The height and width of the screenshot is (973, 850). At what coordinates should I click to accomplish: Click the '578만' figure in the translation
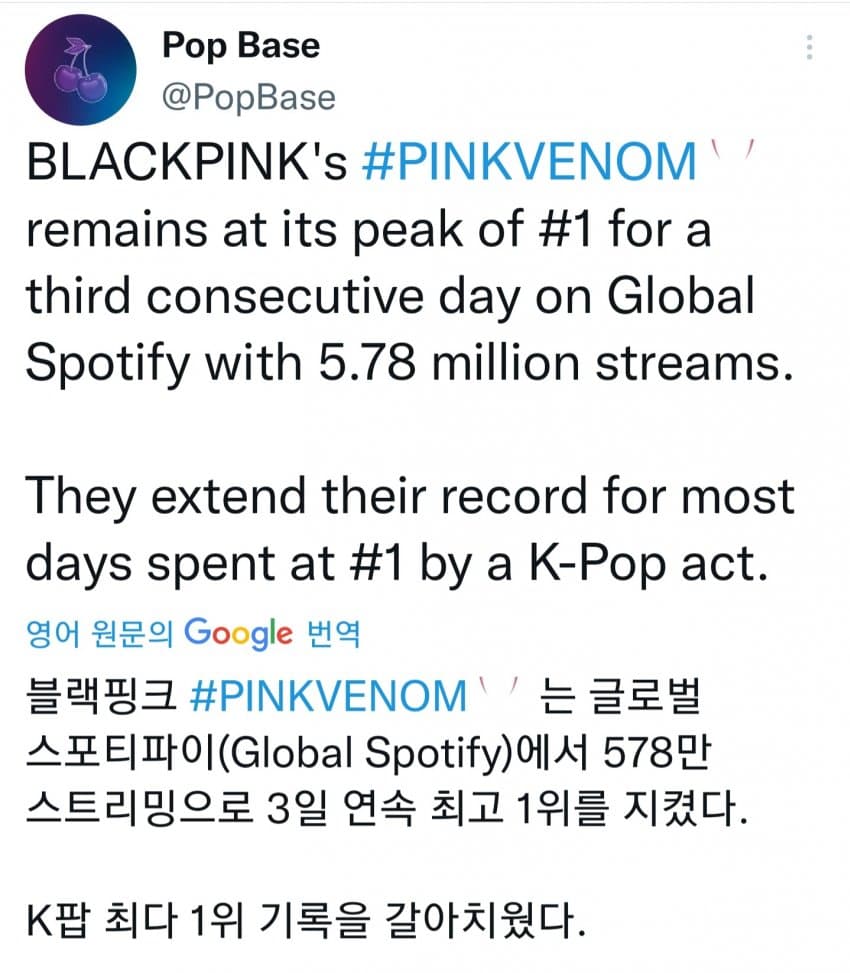[656, 752]
